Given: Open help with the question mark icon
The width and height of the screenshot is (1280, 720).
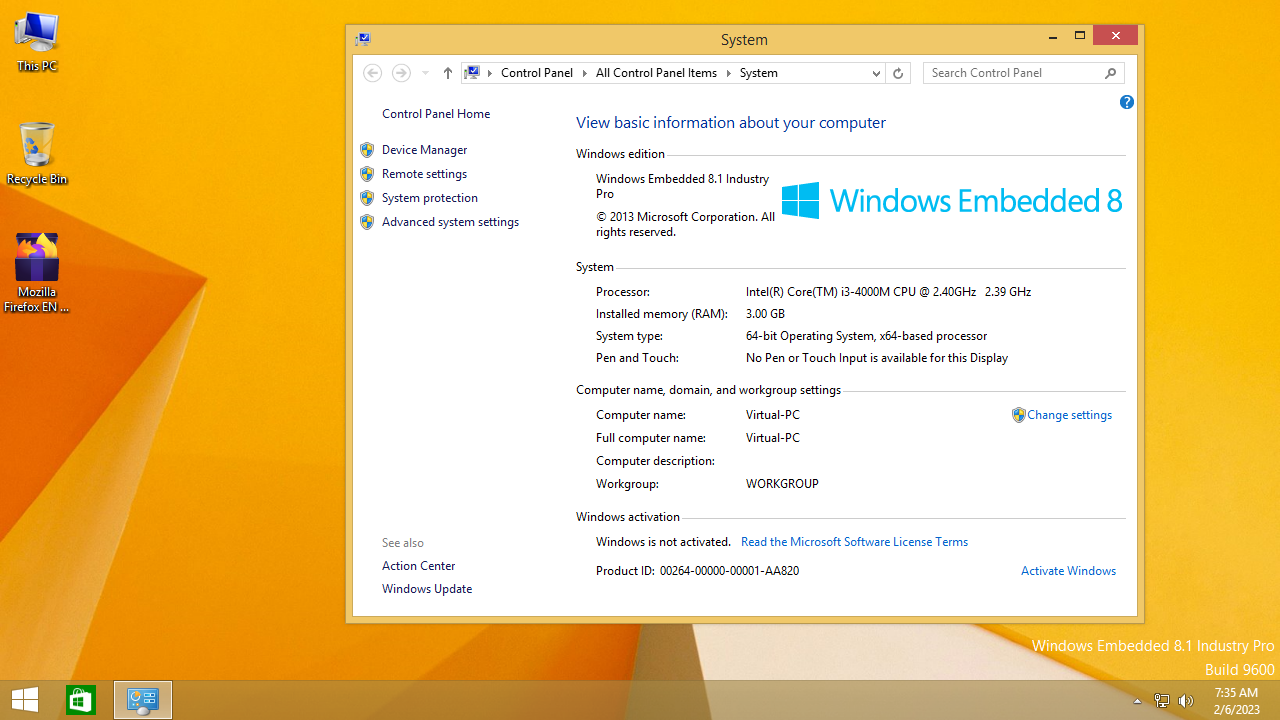Looking at the screenshot, I should click(1127, 102).
